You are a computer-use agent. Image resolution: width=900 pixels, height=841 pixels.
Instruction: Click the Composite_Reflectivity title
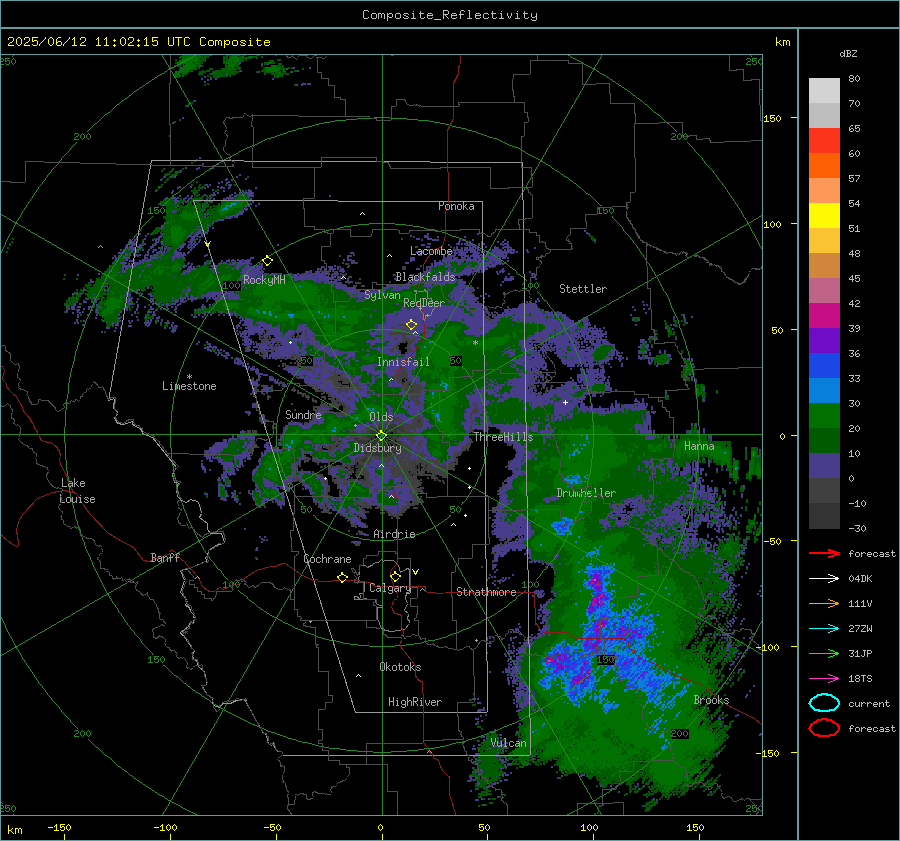tap(450, 15)
